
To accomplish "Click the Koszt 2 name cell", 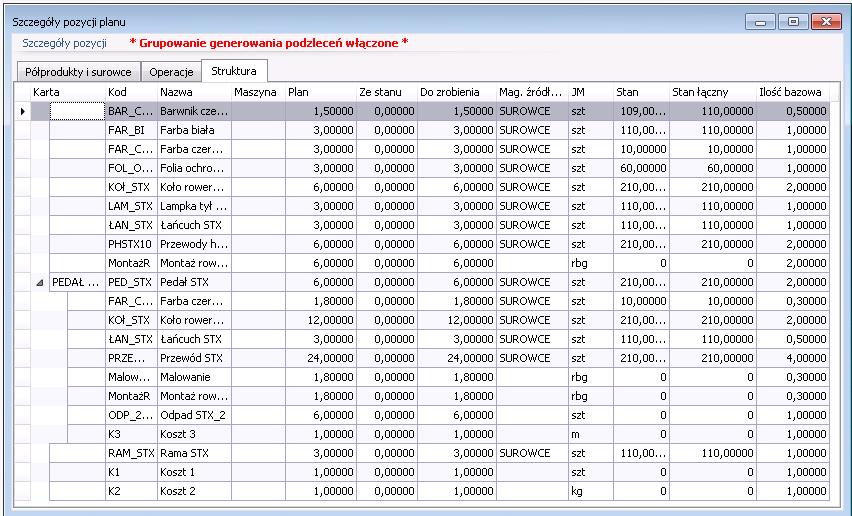I will point(195,492).
